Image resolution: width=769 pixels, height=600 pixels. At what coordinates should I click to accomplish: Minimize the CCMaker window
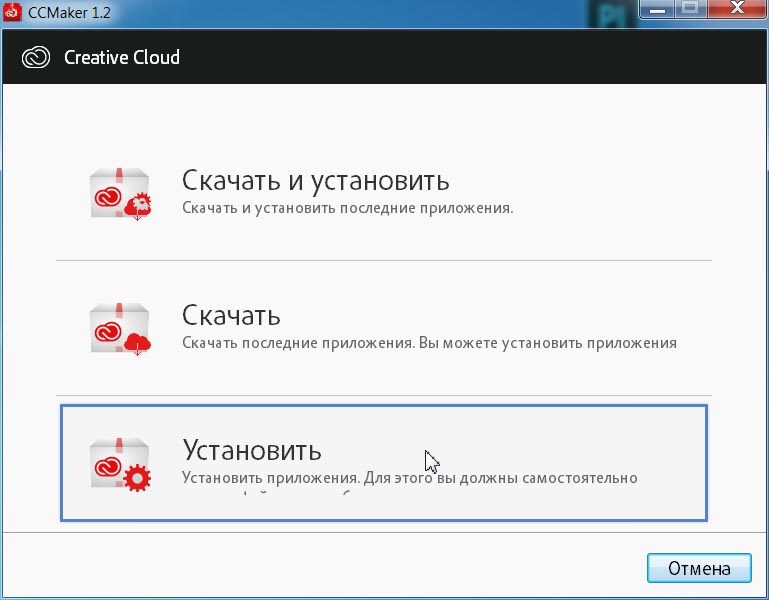click(657, 9)
